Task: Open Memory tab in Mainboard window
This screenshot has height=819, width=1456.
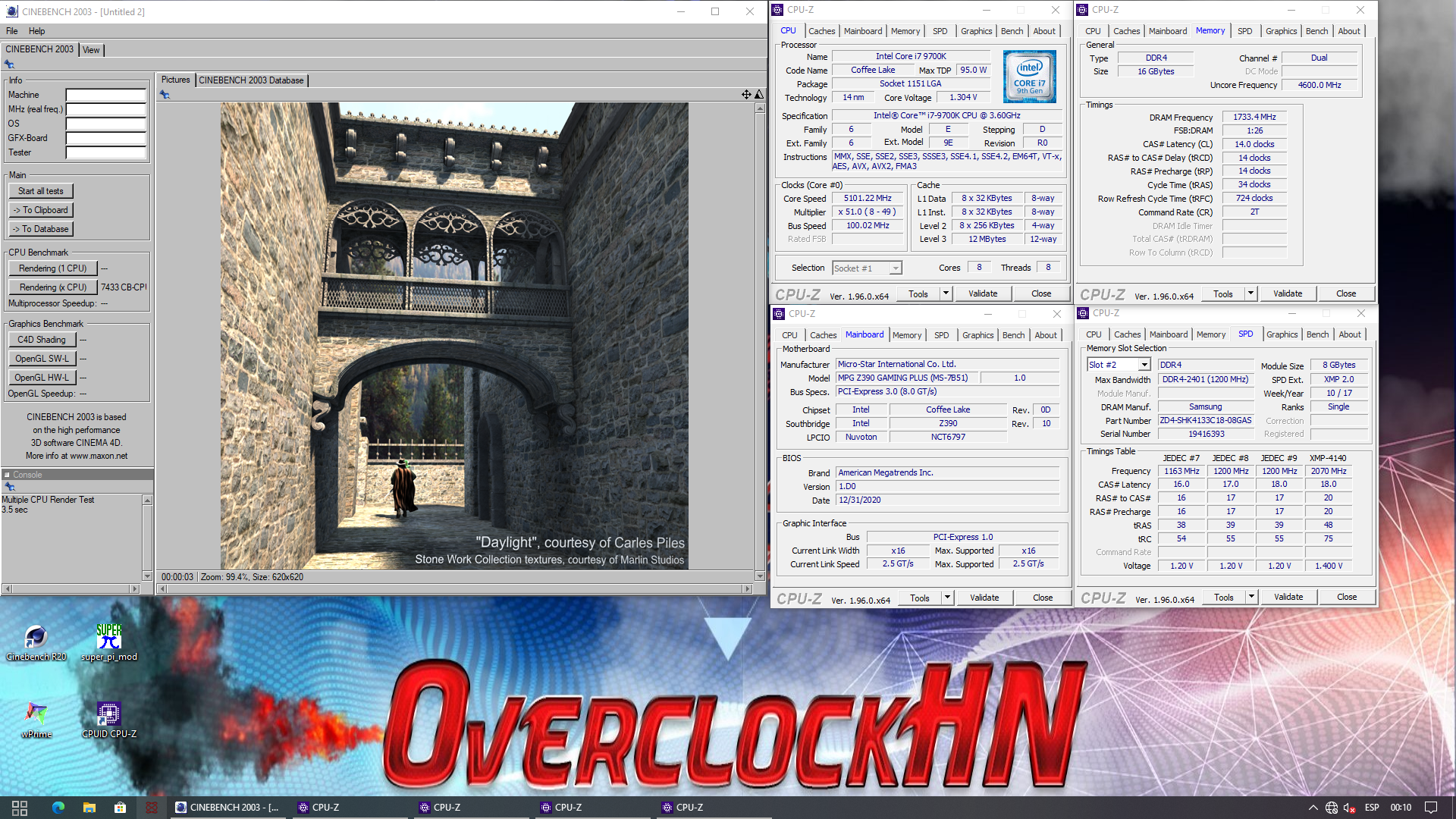Action: point(907,335)
